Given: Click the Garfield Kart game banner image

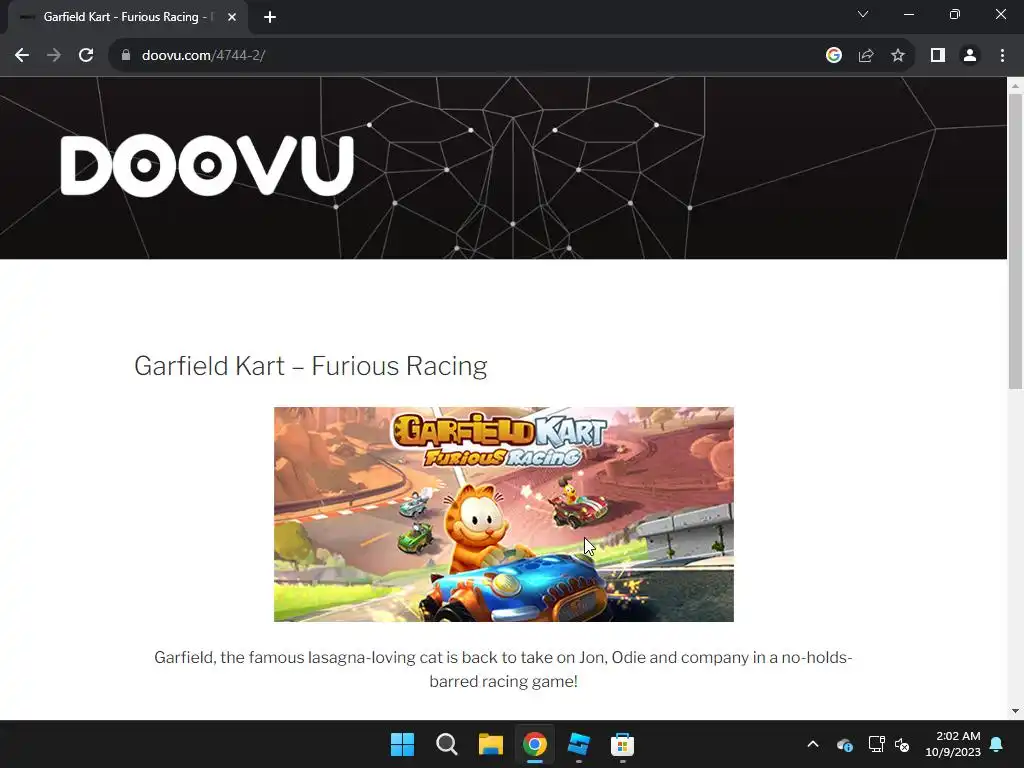Looking at the screenshot, I should pyautogui.click(x=504, y=515).
